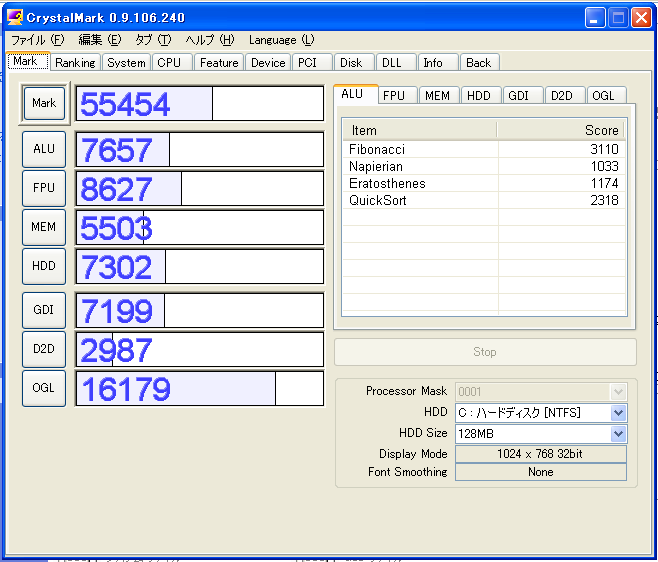Click the Stop button

(485, 352)
